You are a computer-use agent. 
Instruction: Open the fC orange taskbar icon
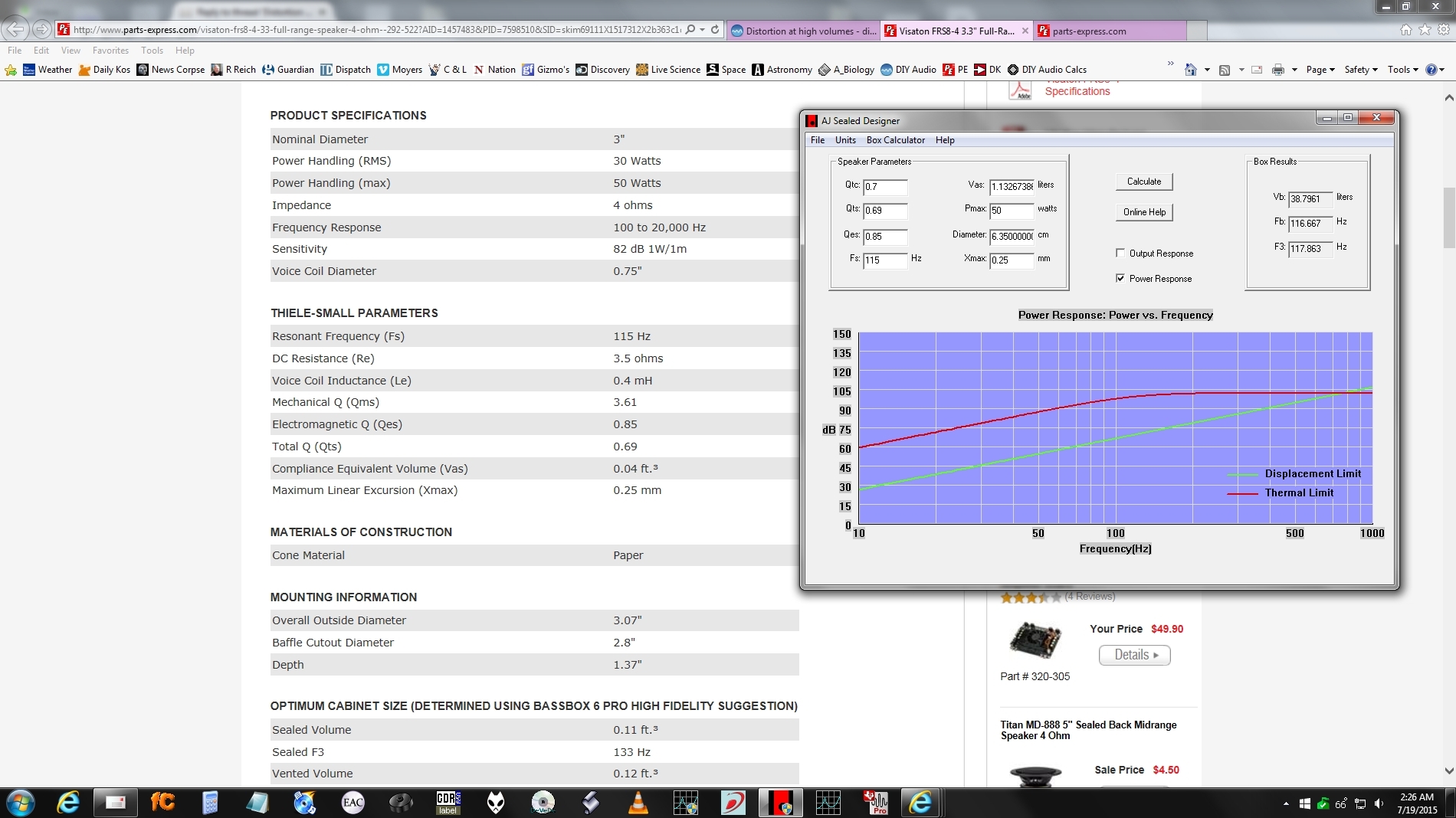pyautogui.click(x=162, y=803)
